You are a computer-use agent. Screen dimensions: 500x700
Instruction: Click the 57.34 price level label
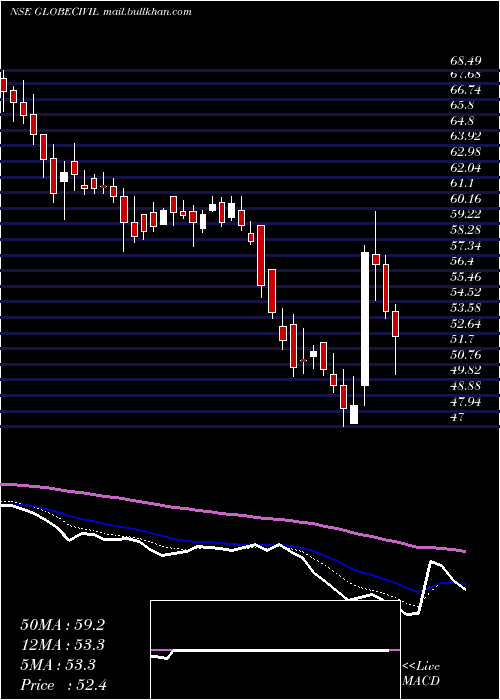(x=465, y=246)
